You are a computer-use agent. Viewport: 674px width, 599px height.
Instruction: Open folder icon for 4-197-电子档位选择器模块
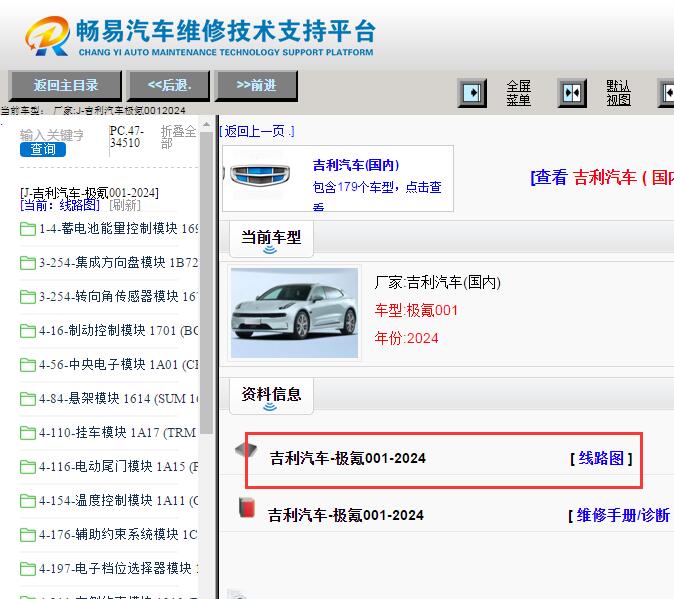point(28,569)
